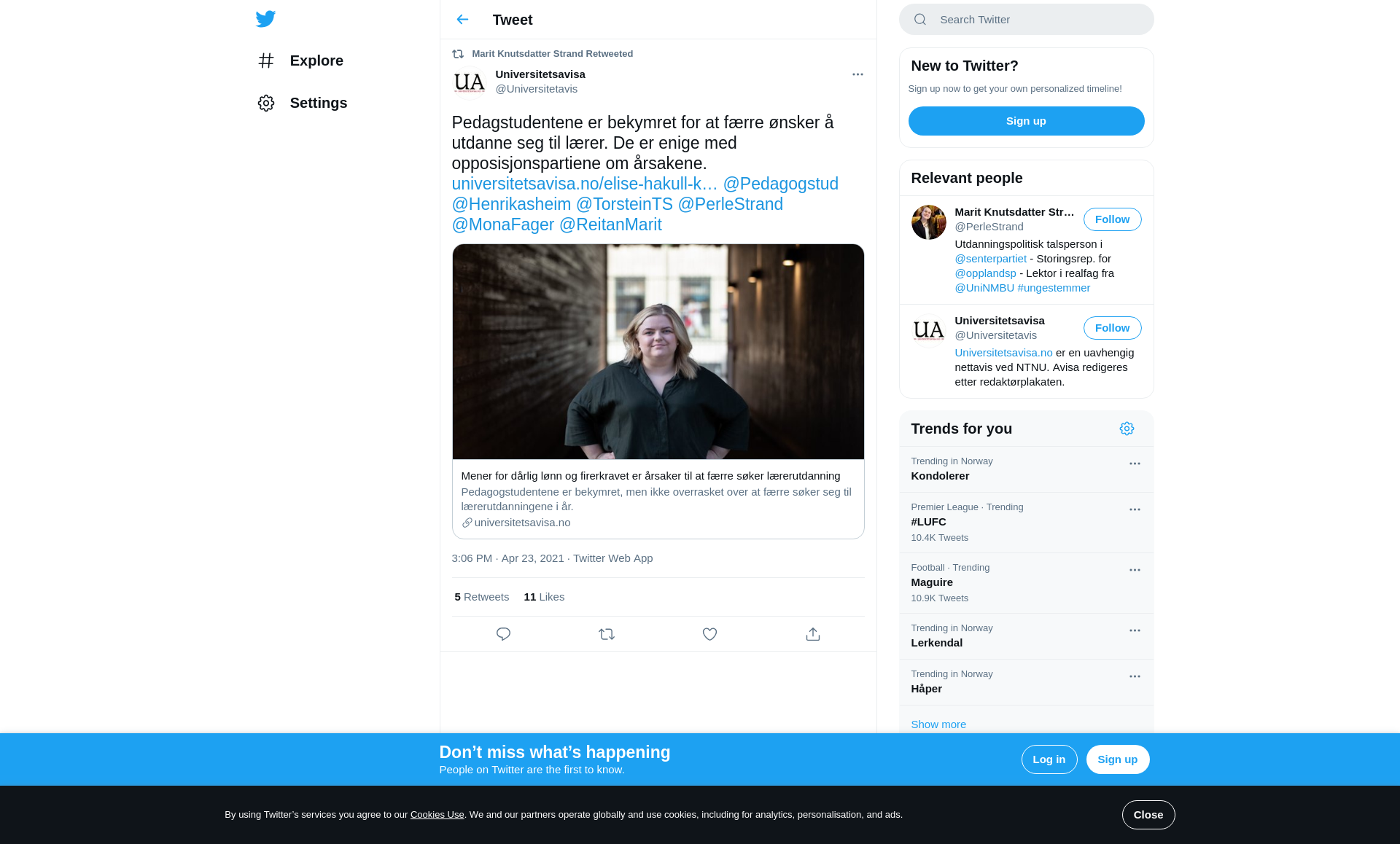Open @ReitanMarit mention
The height and width of the screenshot is (844, 1400).
click(x=610, y=224)
